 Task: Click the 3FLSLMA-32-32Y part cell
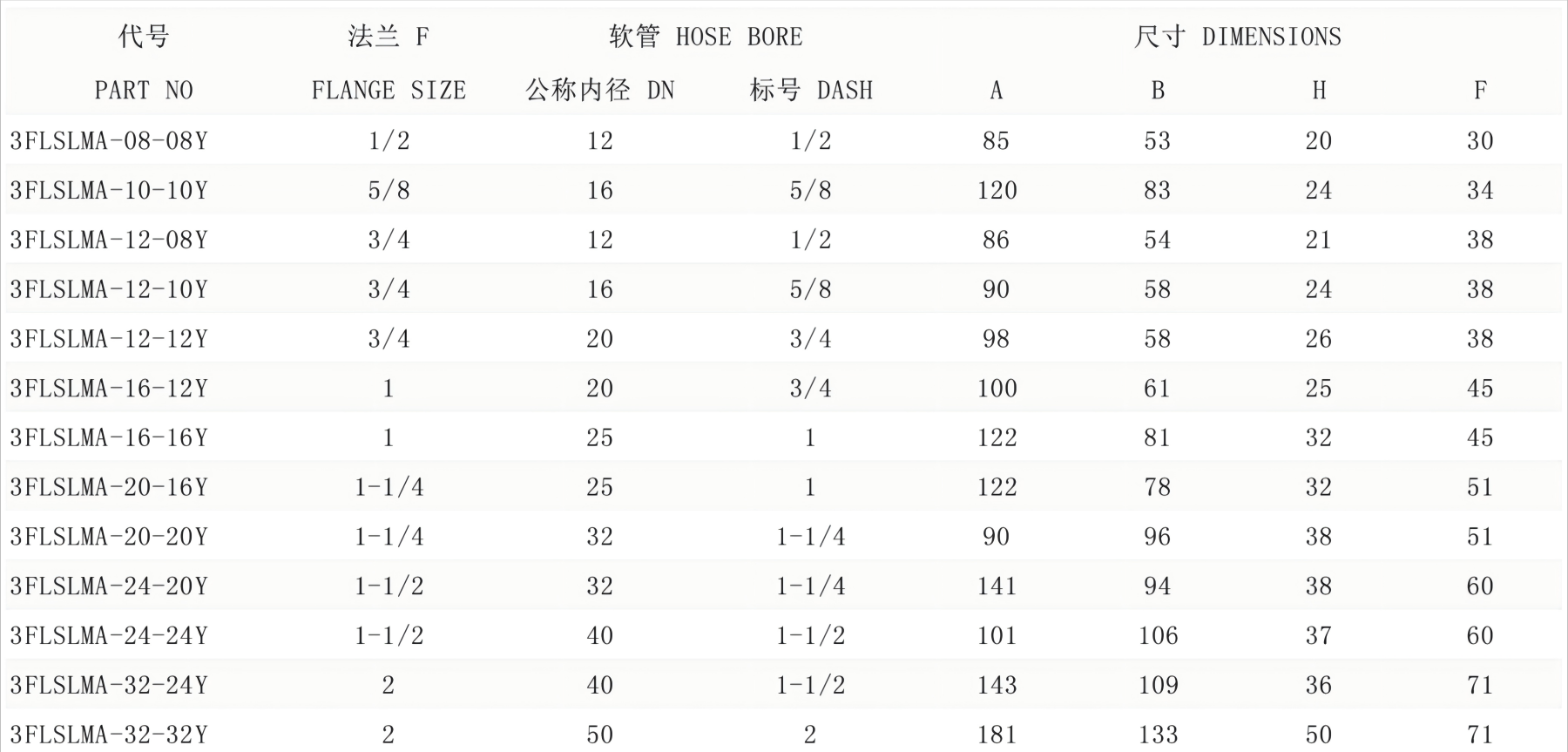[x=109, y=735]
